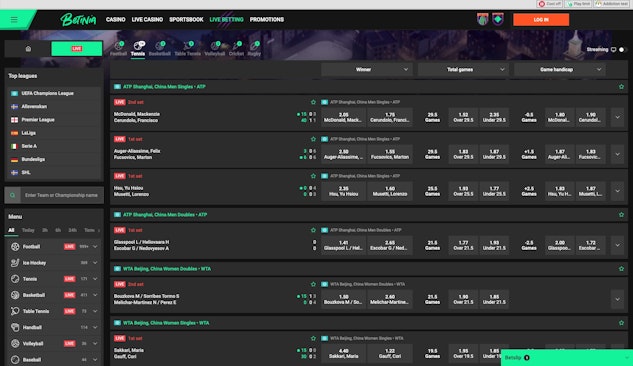The height and width of the screenshot is (366, 633).
Task: Open LaLiga in Top leagues
Action: 54,133
